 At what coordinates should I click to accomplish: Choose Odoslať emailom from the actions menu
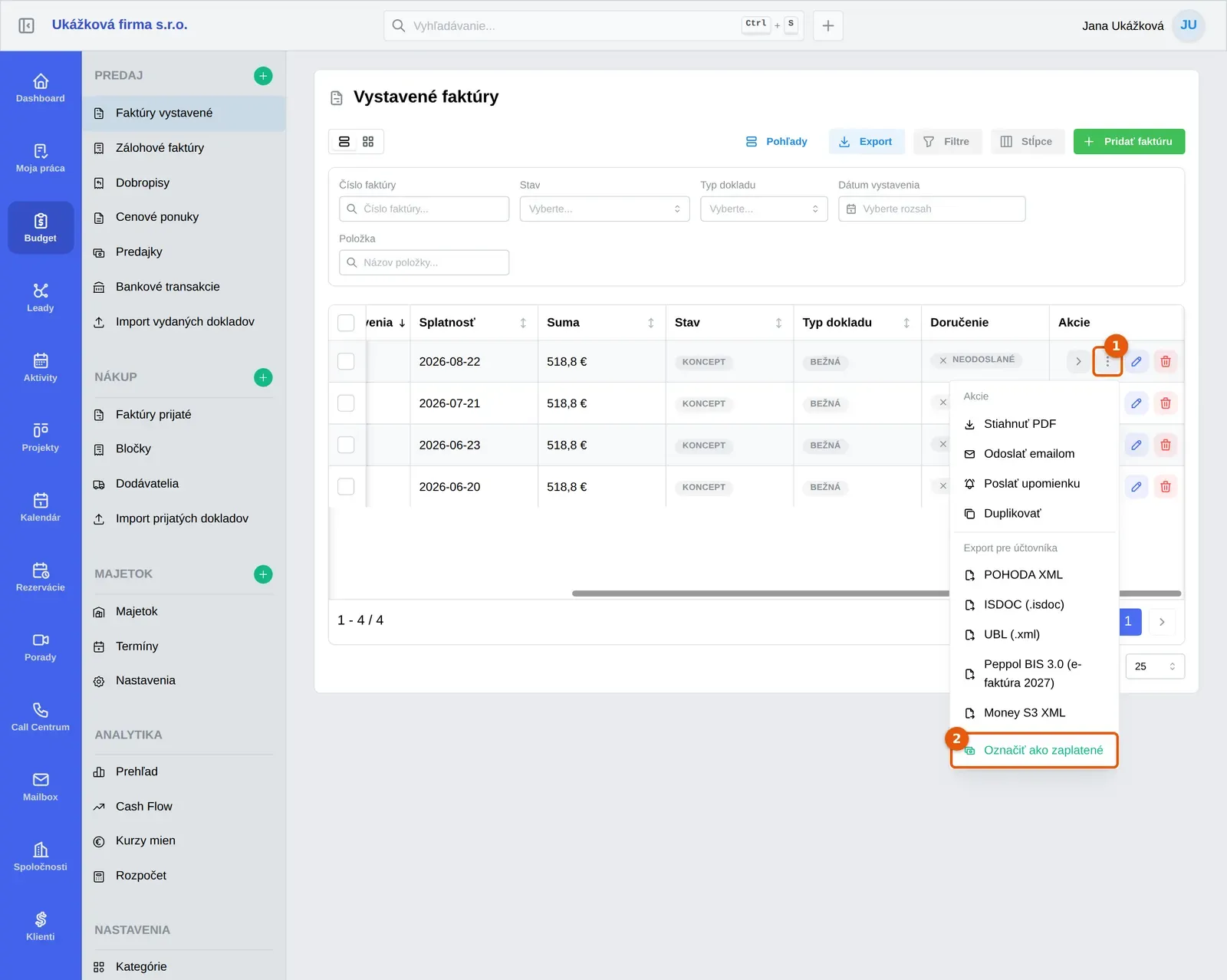(1034, 454)
